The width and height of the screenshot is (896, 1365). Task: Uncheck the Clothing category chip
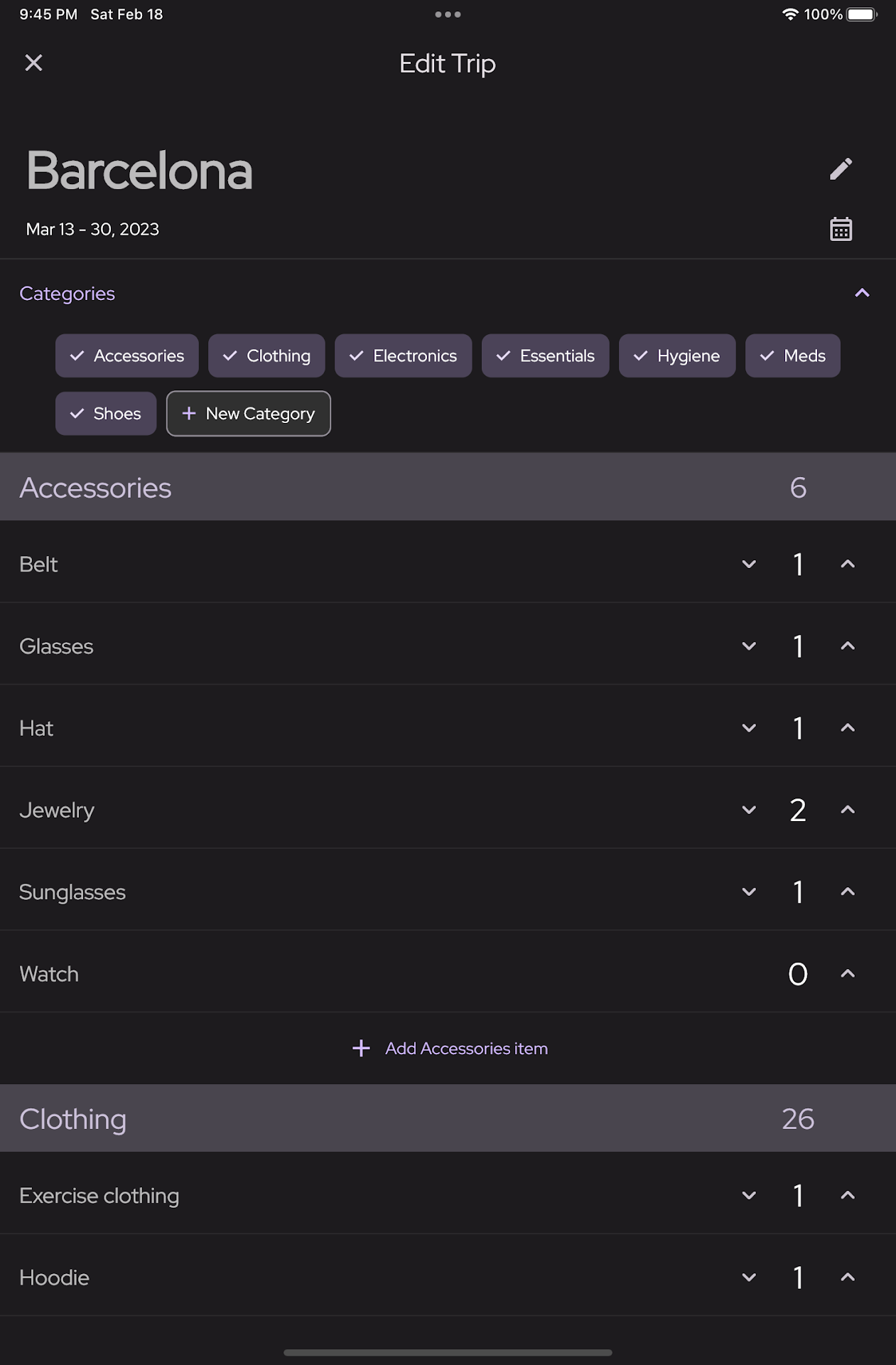266,355
